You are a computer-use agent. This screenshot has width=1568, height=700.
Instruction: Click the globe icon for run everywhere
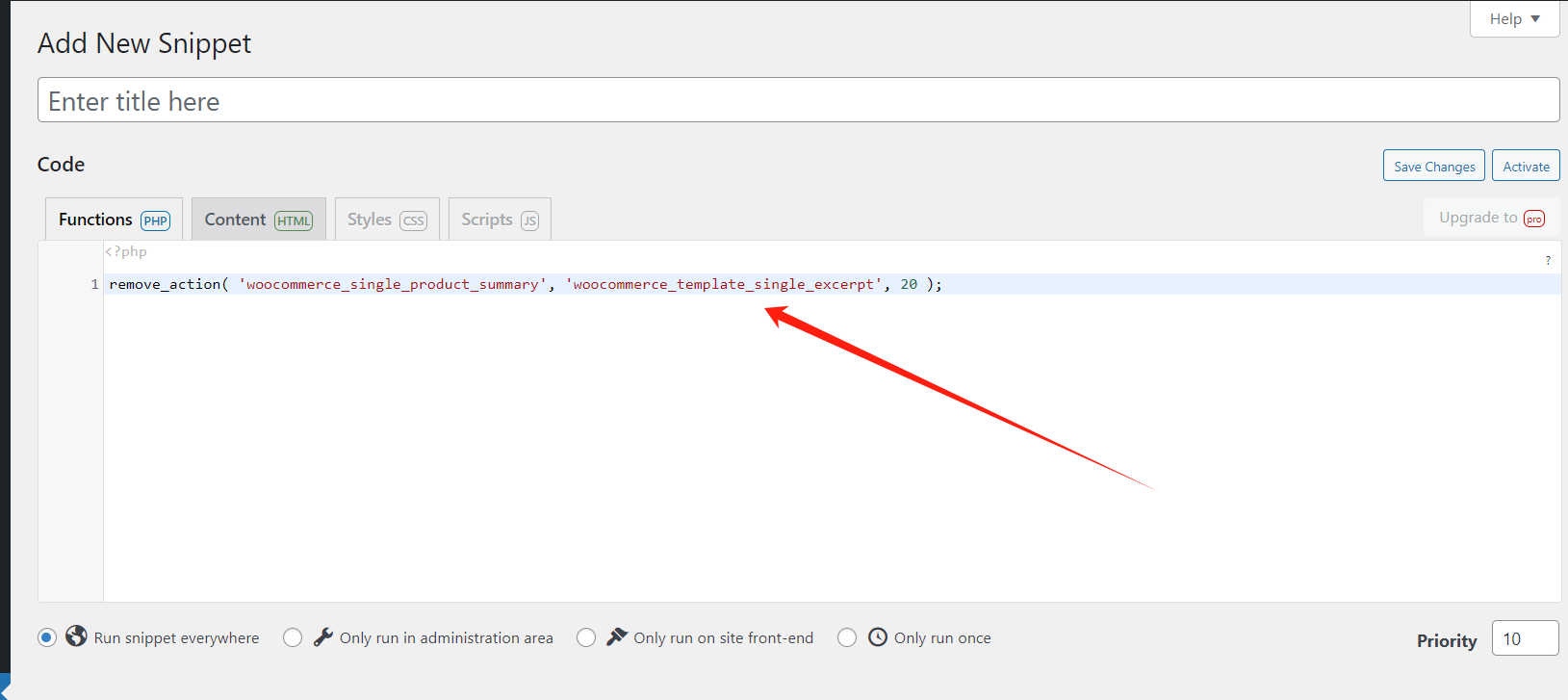pyautogui.click(x=76, y=636)
